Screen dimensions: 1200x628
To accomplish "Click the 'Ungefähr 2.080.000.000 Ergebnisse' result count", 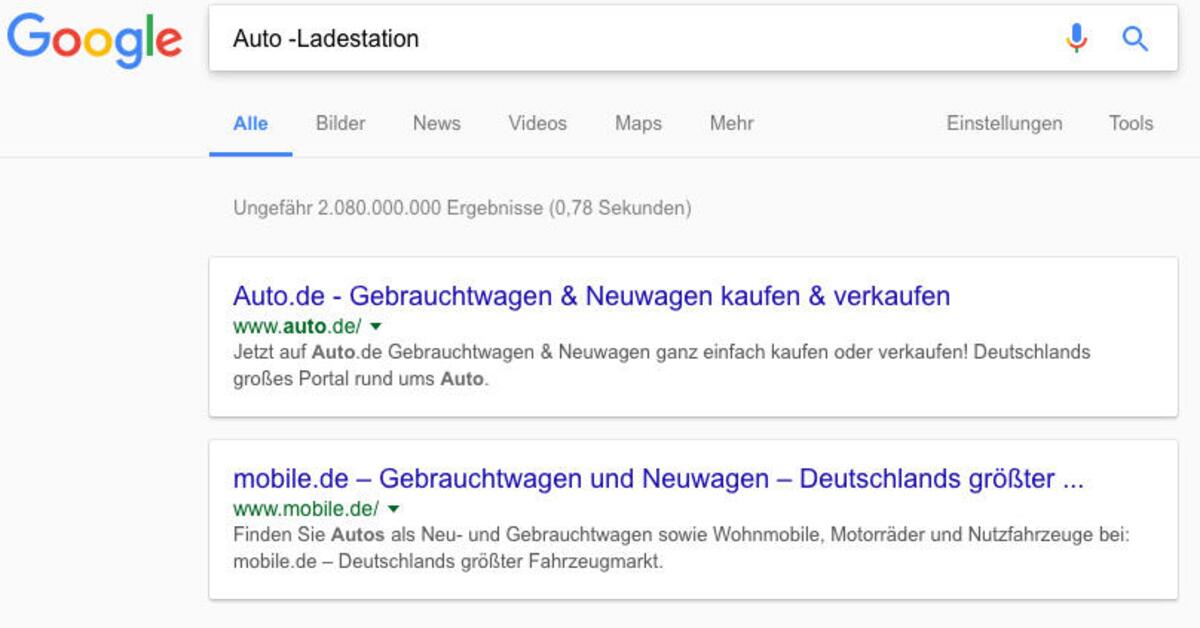I will 462,209.
